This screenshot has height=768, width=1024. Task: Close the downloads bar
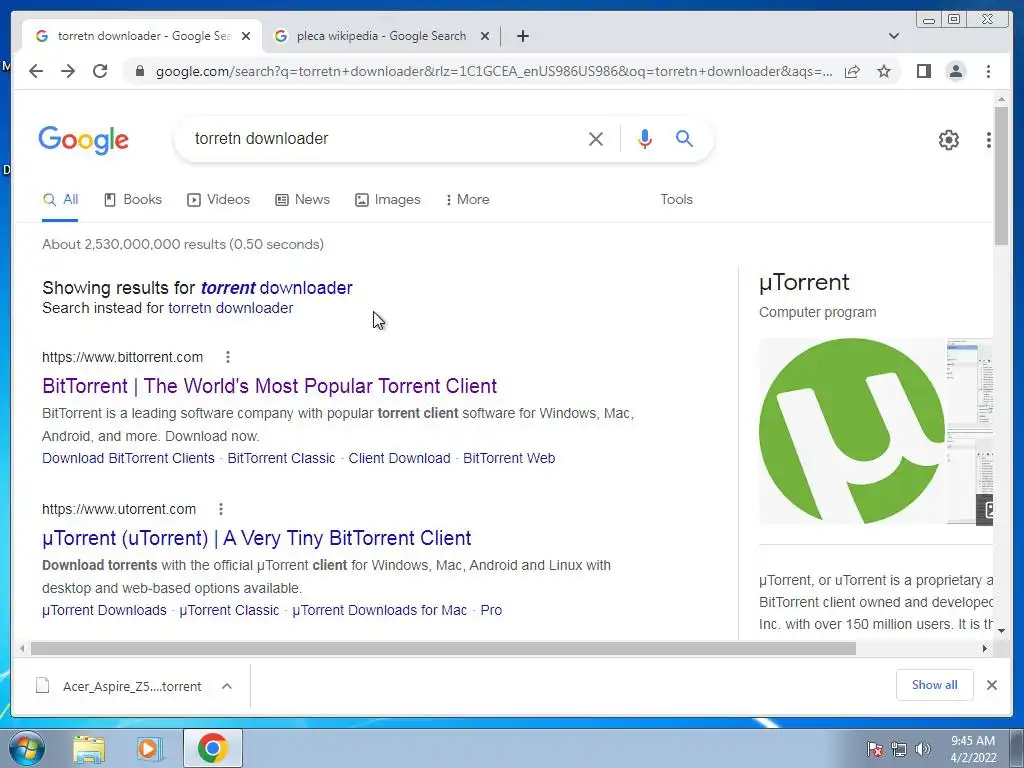pos(991,685)
